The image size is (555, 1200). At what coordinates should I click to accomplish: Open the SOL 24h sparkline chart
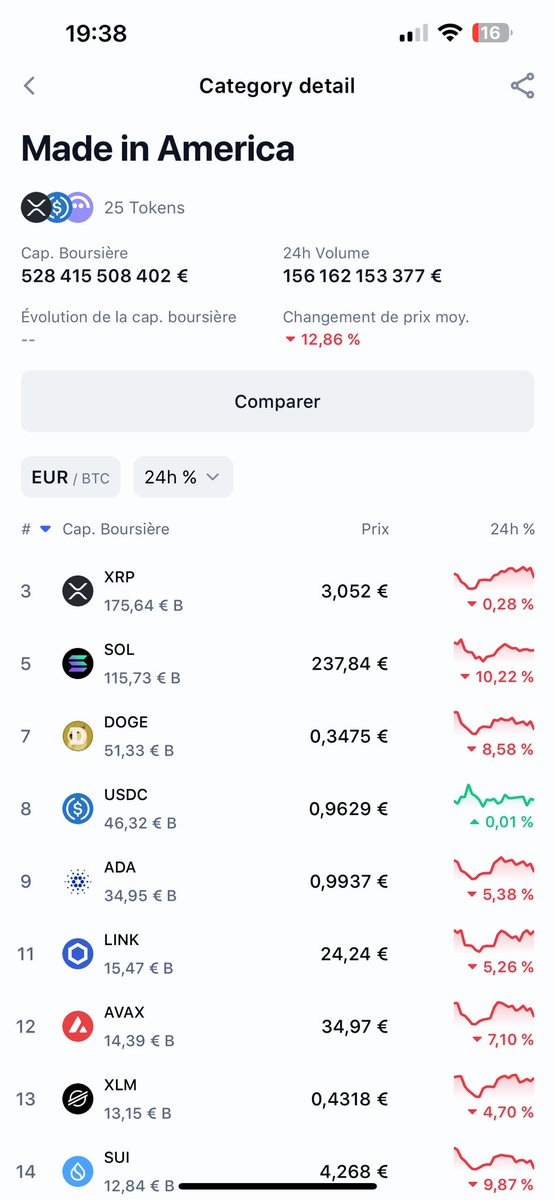tap(494, 650)
